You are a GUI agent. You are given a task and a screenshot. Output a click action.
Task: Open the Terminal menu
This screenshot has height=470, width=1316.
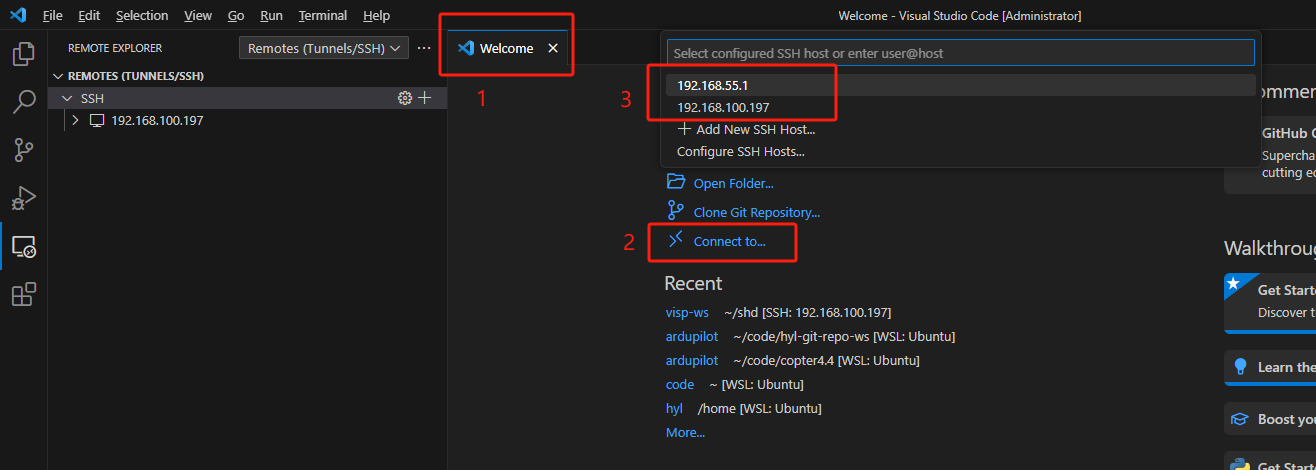click(323, 16)
